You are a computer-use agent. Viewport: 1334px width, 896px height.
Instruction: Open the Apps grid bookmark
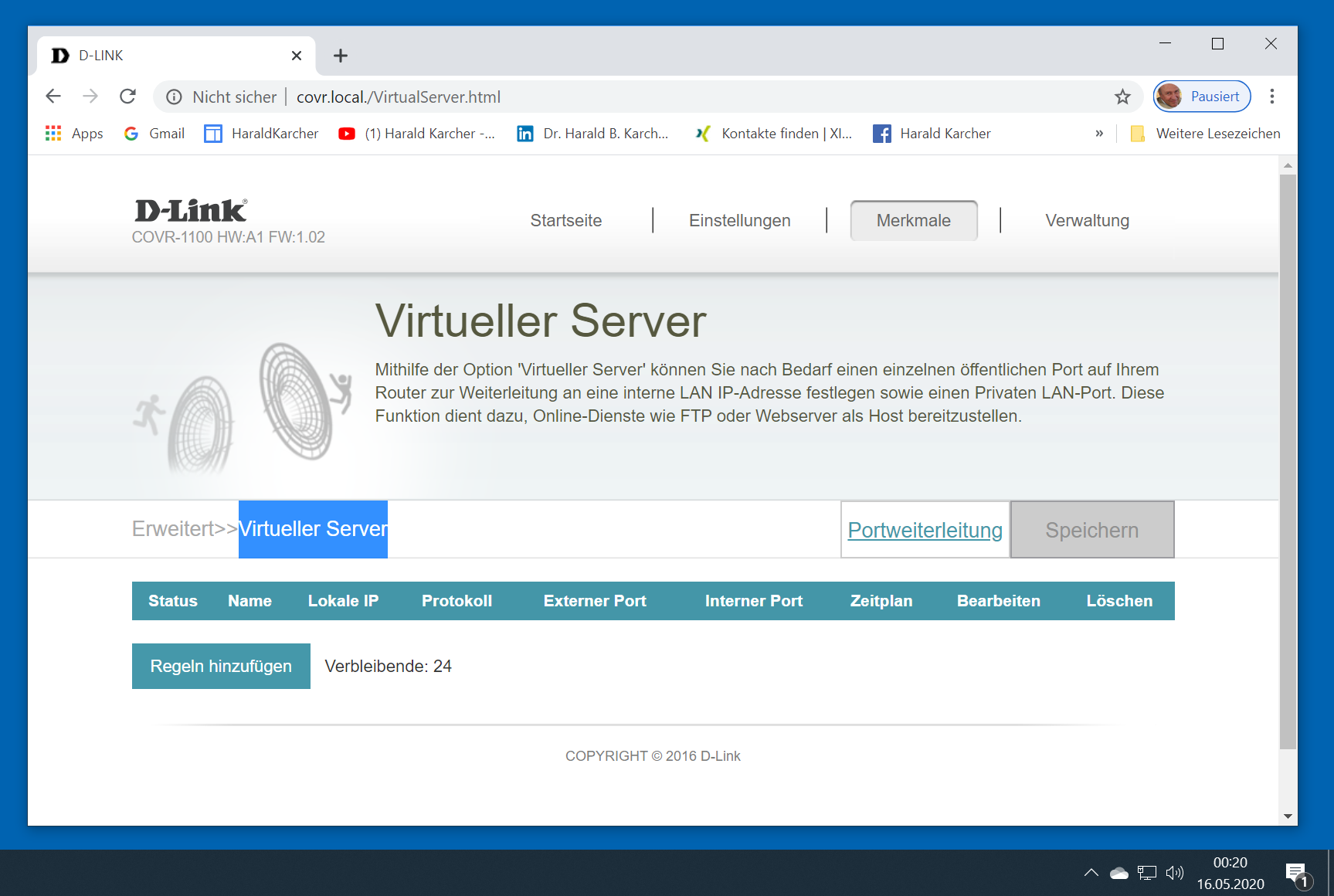coord(74,134)
